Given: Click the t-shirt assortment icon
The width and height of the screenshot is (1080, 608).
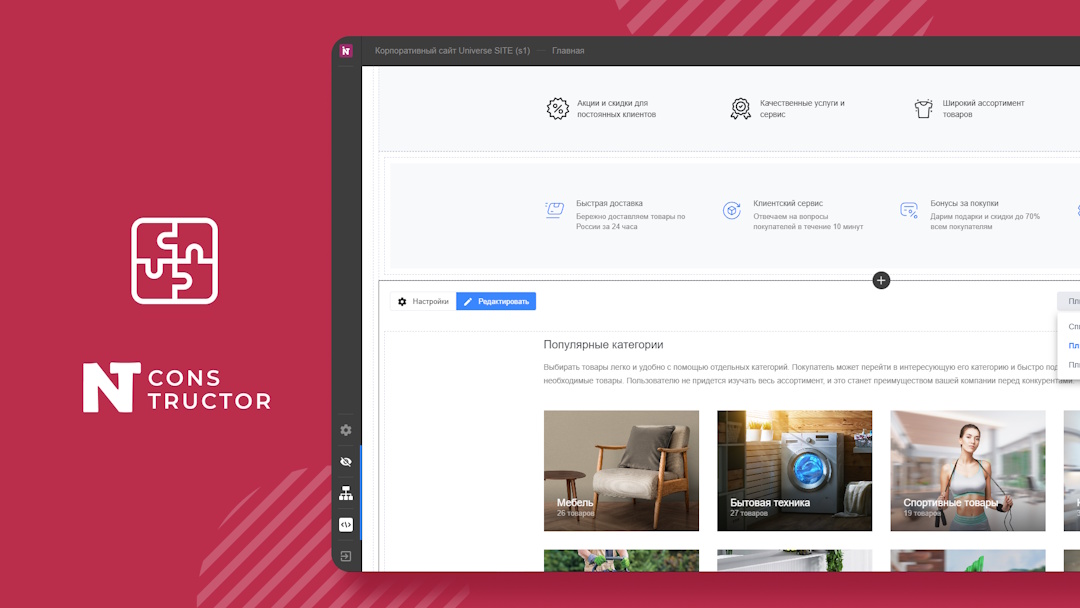Looking at the screenshot, I should 923,109.
